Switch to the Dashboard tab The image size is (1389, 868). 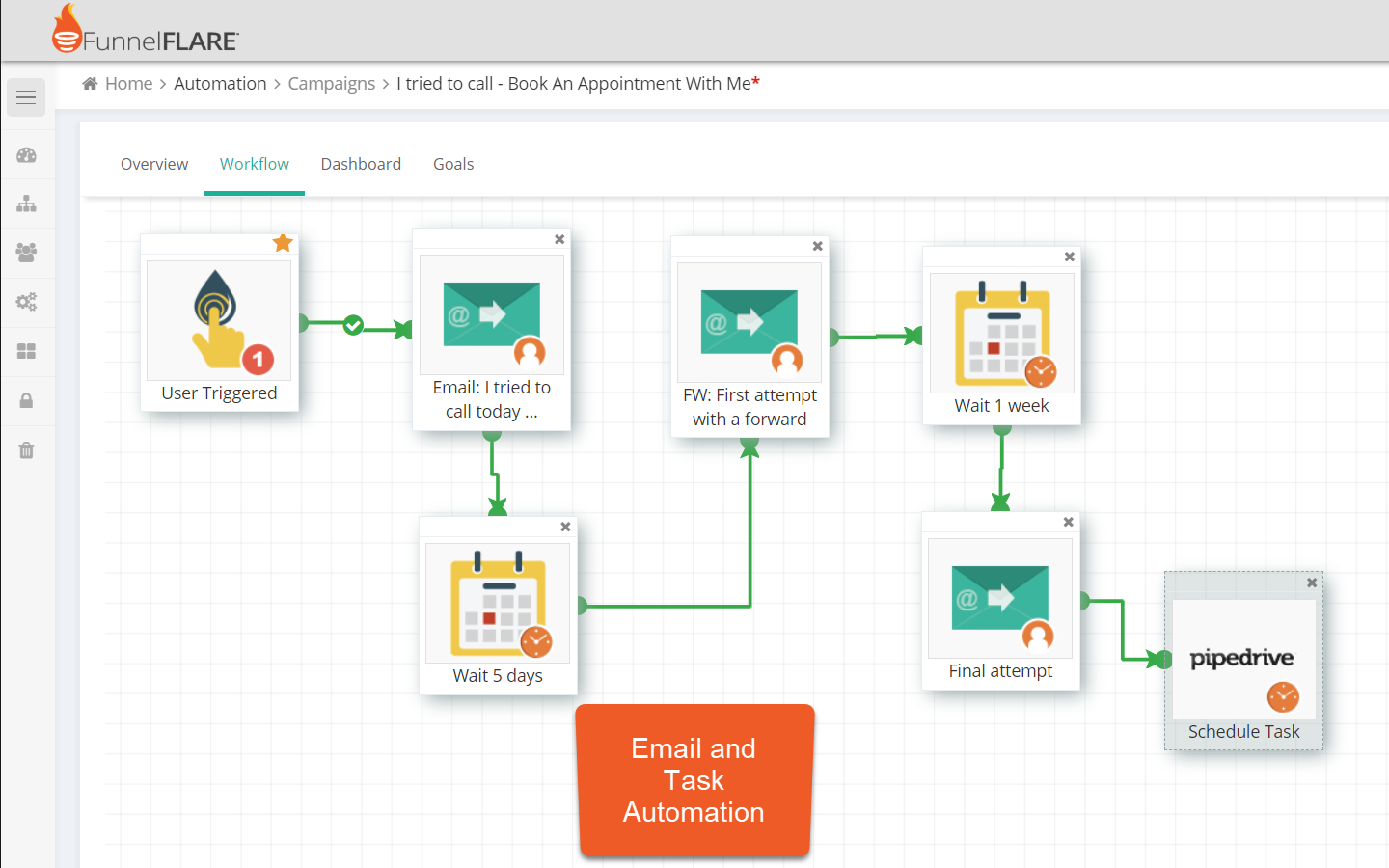click(361, 164)
